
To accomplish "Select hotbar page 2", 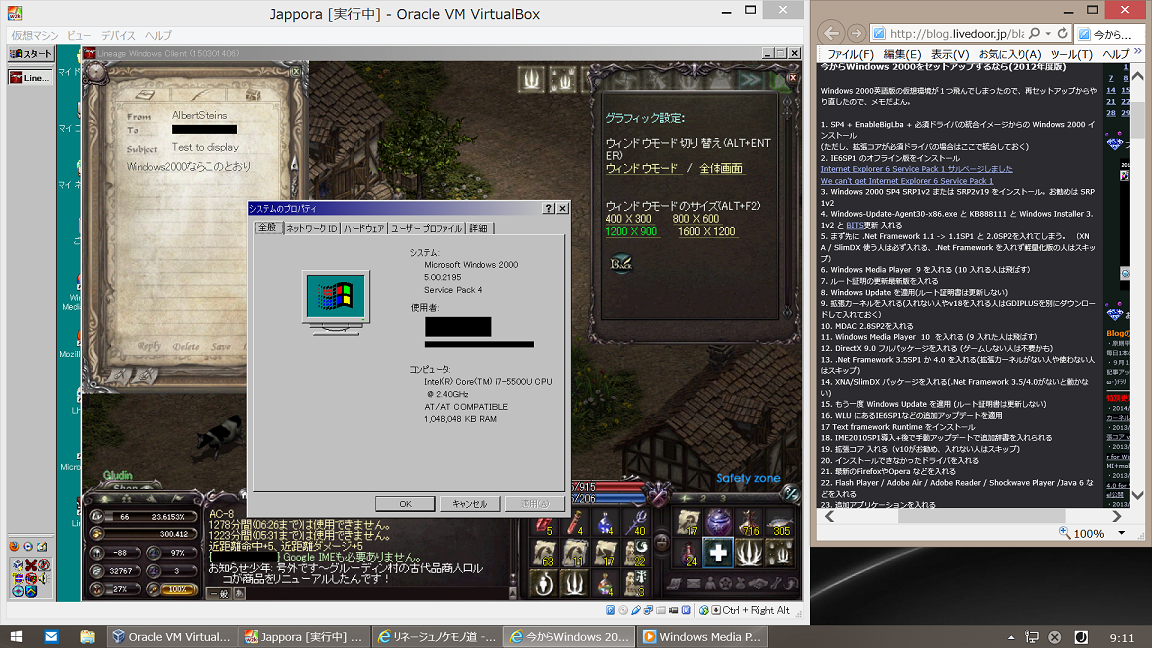I will point(702,498).
